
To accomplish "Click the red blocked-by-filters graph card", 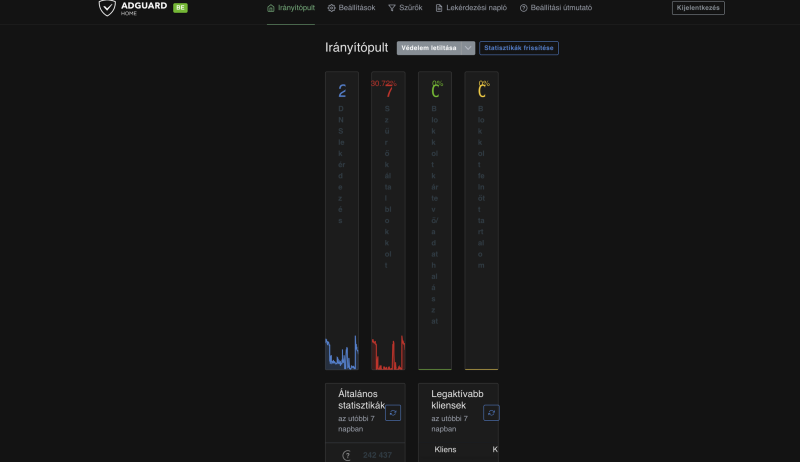I will pyautogui.click(x=388, y=220).
